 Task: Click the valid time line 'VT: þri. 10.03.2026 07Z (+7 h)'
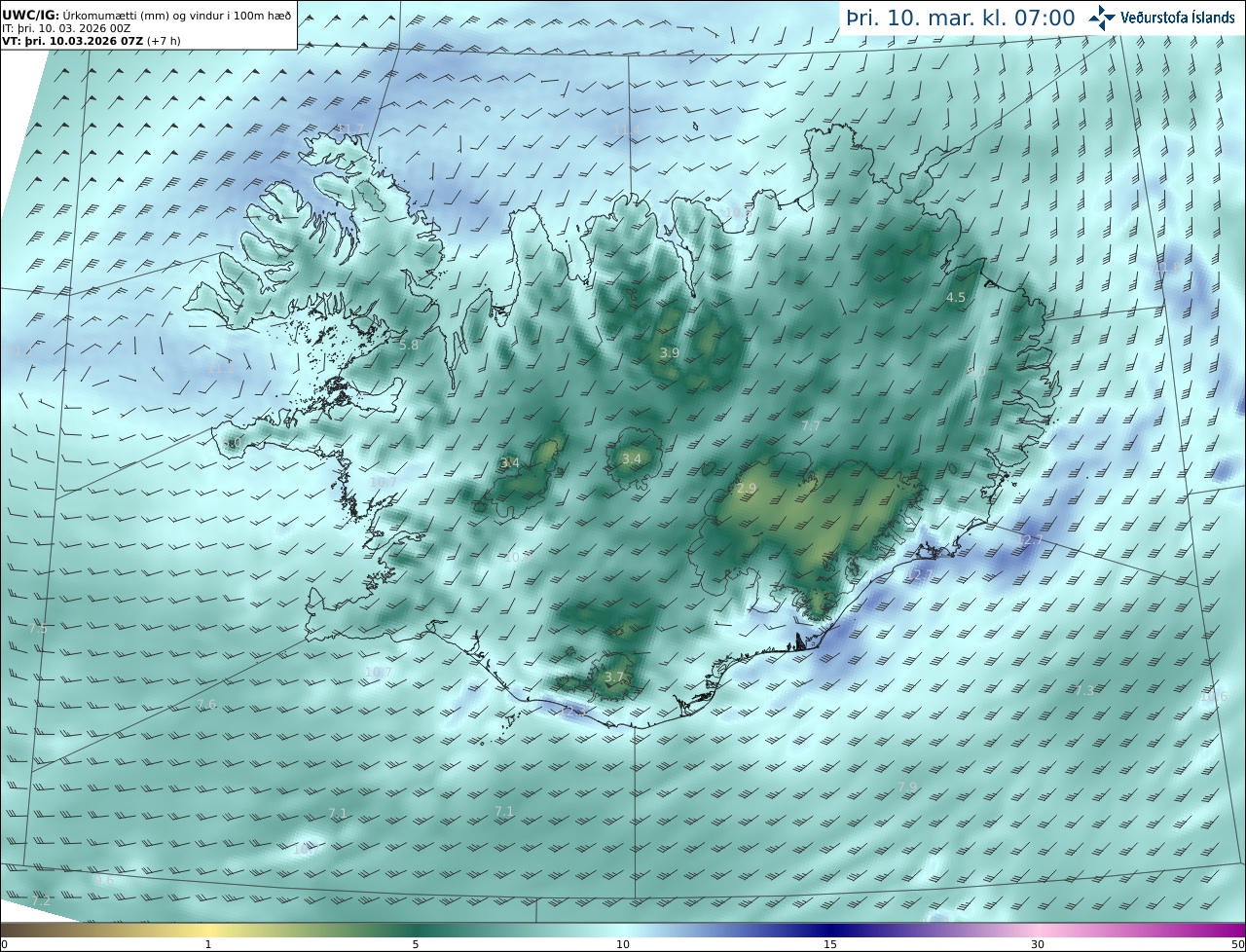click(x=92, y=41)
